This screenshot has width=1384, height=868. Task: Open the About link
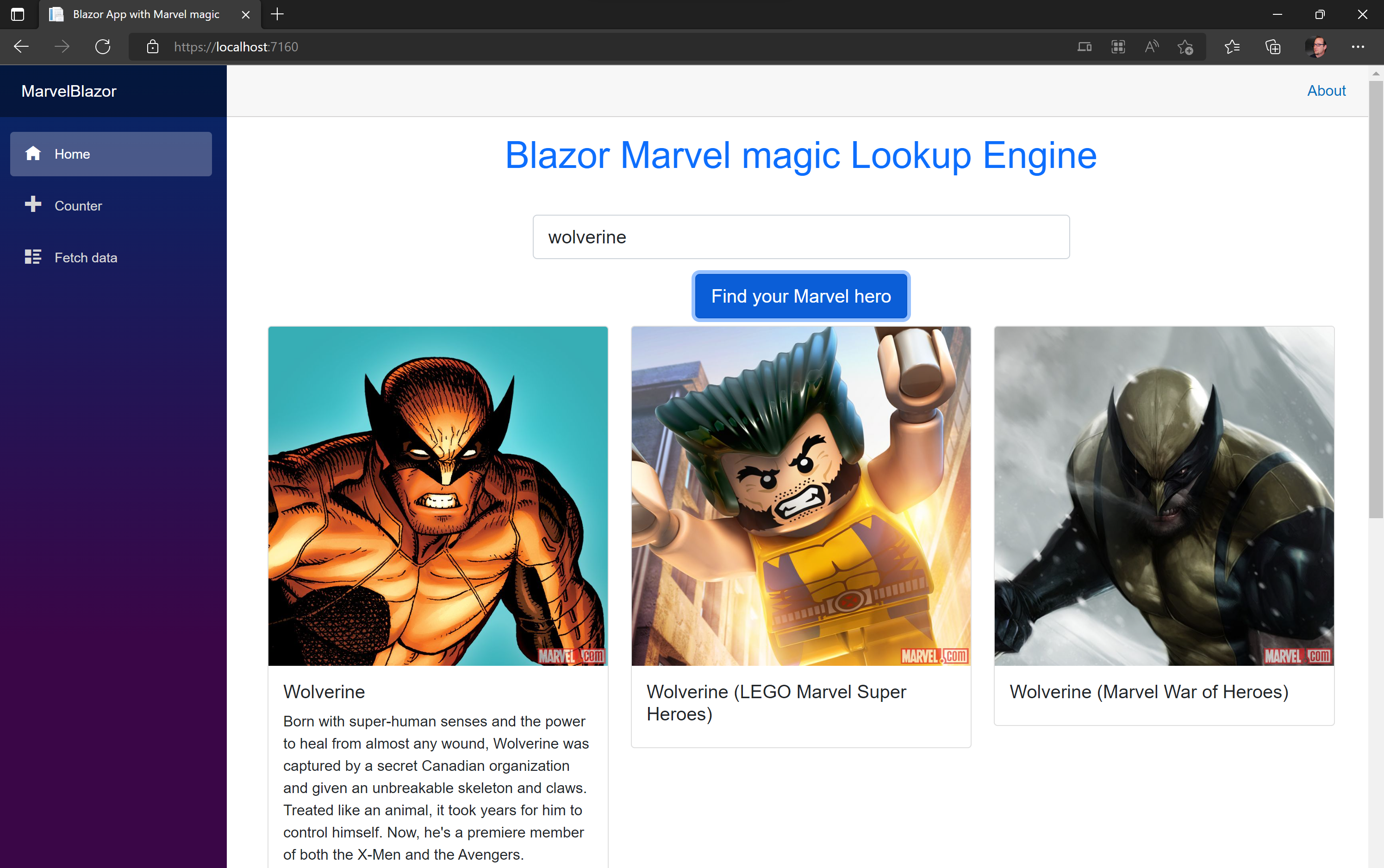click(x=1326, y=90)
